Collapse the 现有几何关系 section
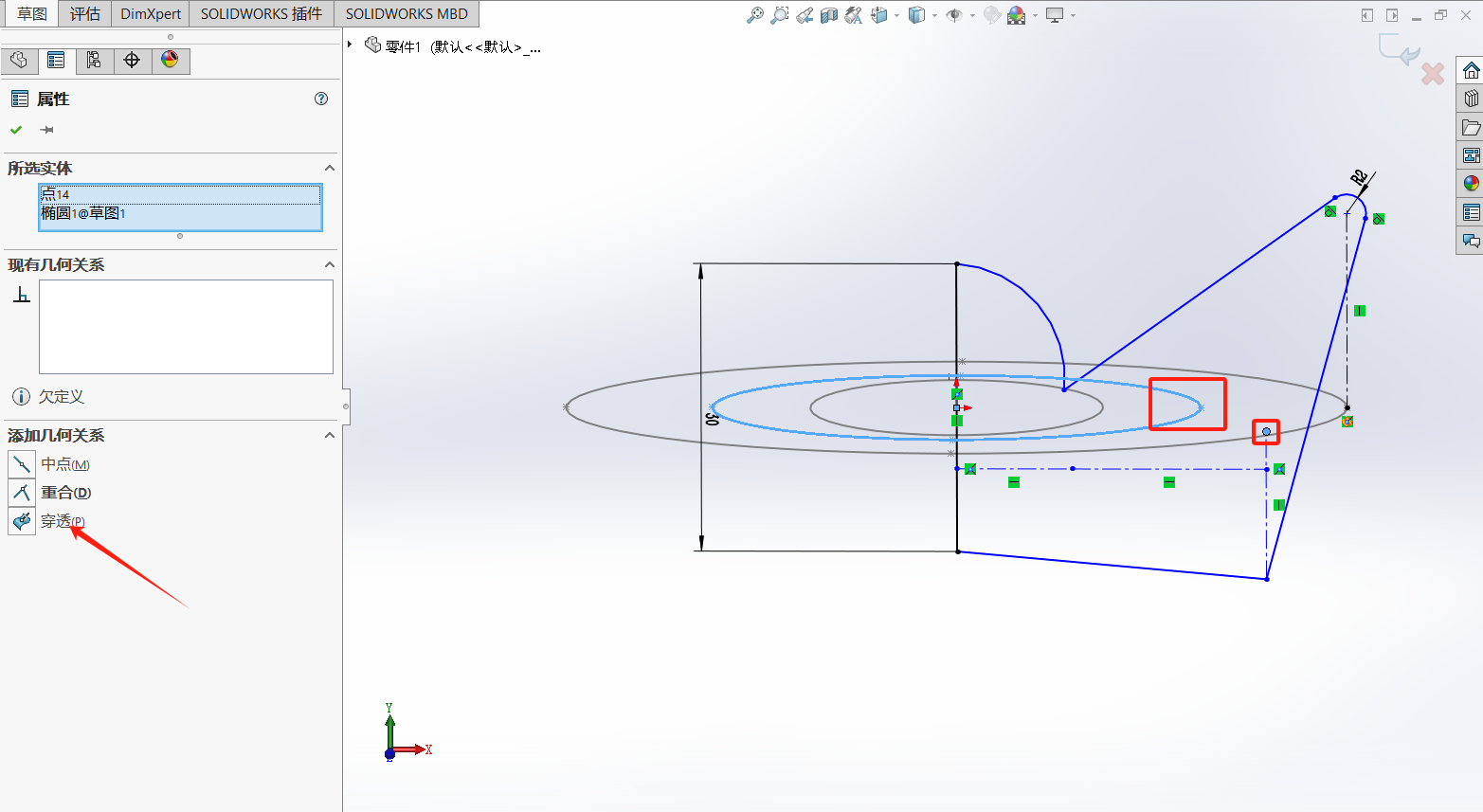This screenshot has width=1483, height=812. point(330,264)
